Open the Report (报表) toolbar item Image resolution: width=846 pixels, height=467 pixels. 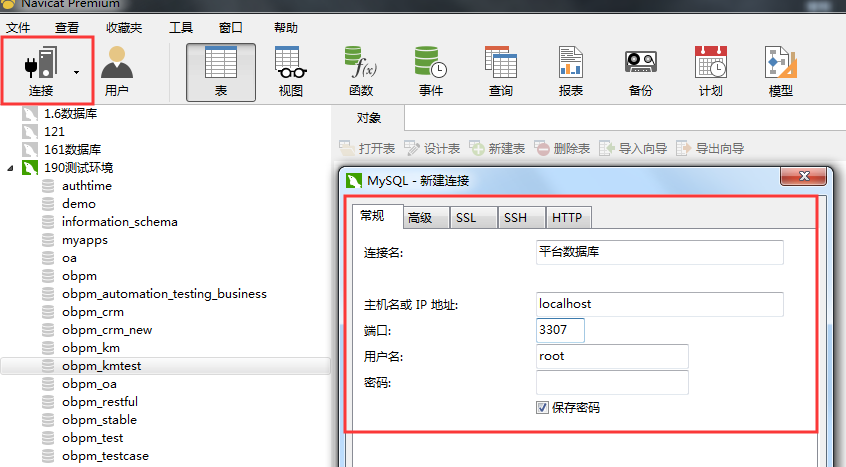[x=571, y=72]
